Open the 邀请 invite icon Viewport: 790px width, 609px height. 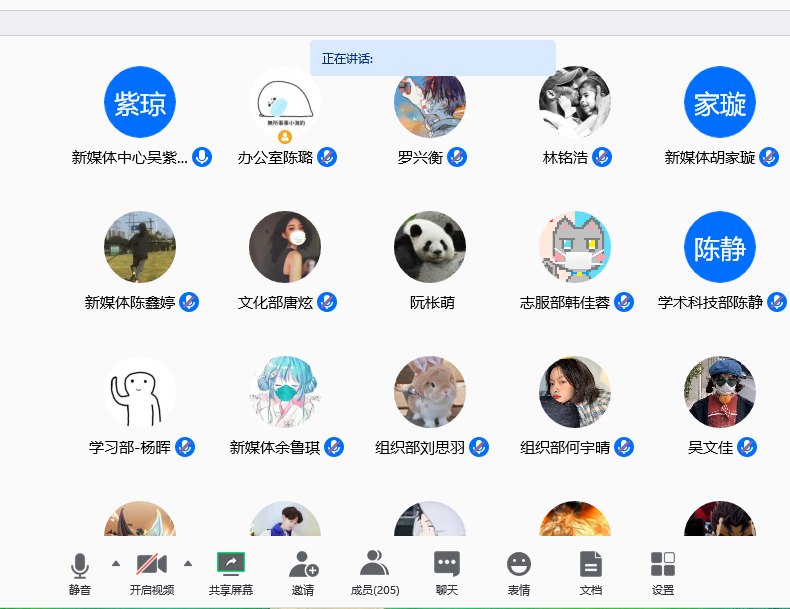click(x=303, y=565)
